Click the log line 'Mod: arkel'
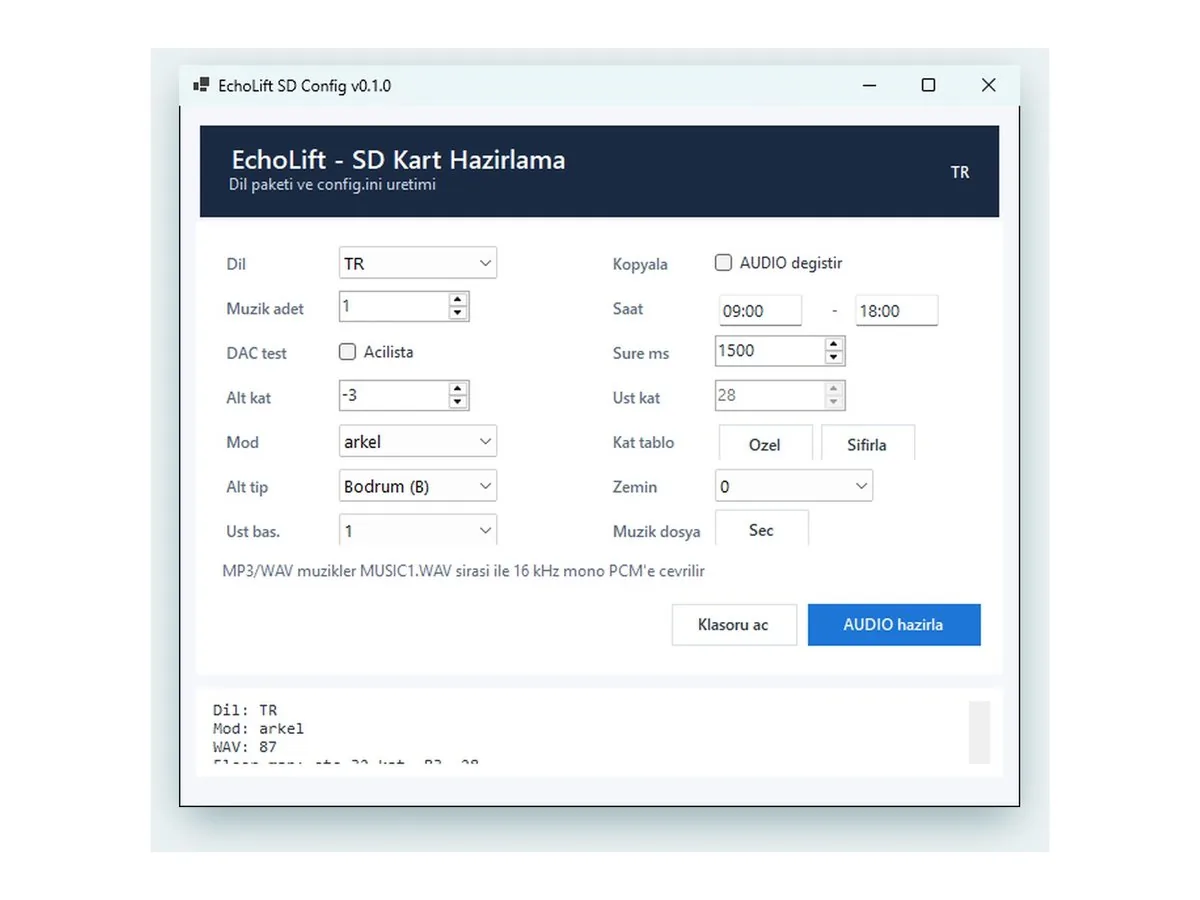 click(258, 728)
